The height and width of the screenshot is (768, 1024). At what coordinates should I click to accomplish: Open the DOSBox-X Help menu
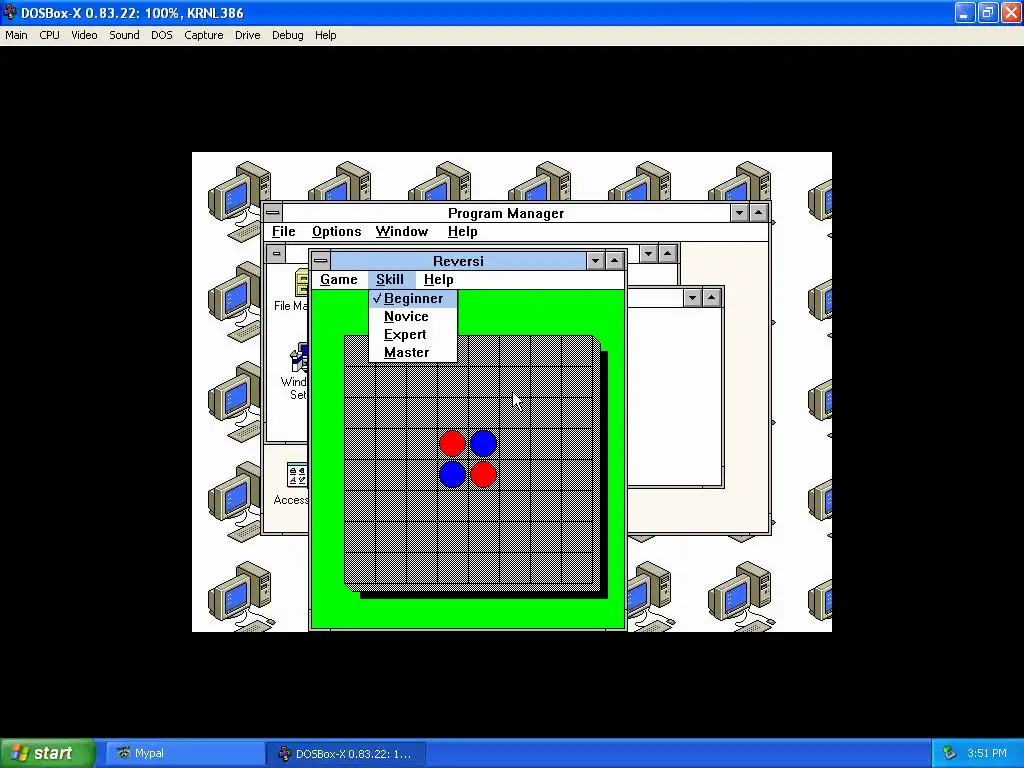click(x=325, y=35)
